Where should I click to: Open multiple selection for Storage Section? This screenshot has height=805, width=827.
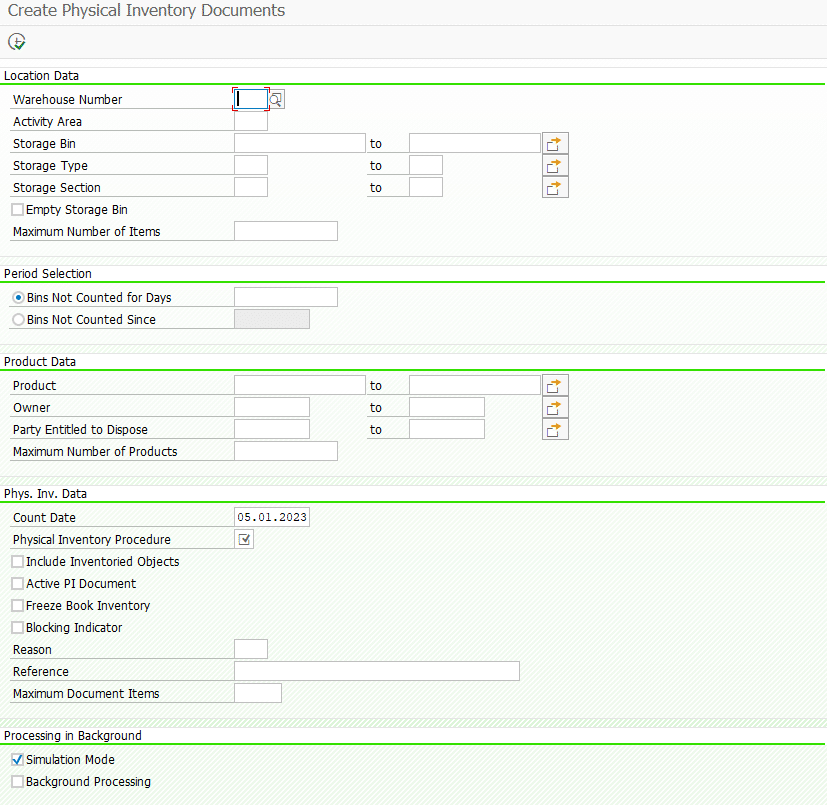pyautogui.click(x=555, y=187)
